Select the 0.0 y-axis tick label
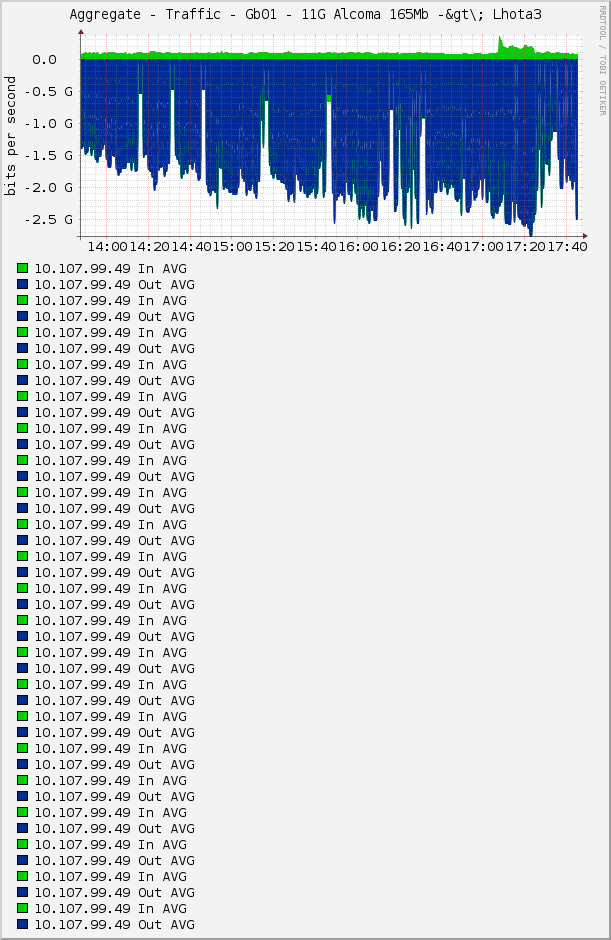Screen dimensions: 611x940 point(44,60)
